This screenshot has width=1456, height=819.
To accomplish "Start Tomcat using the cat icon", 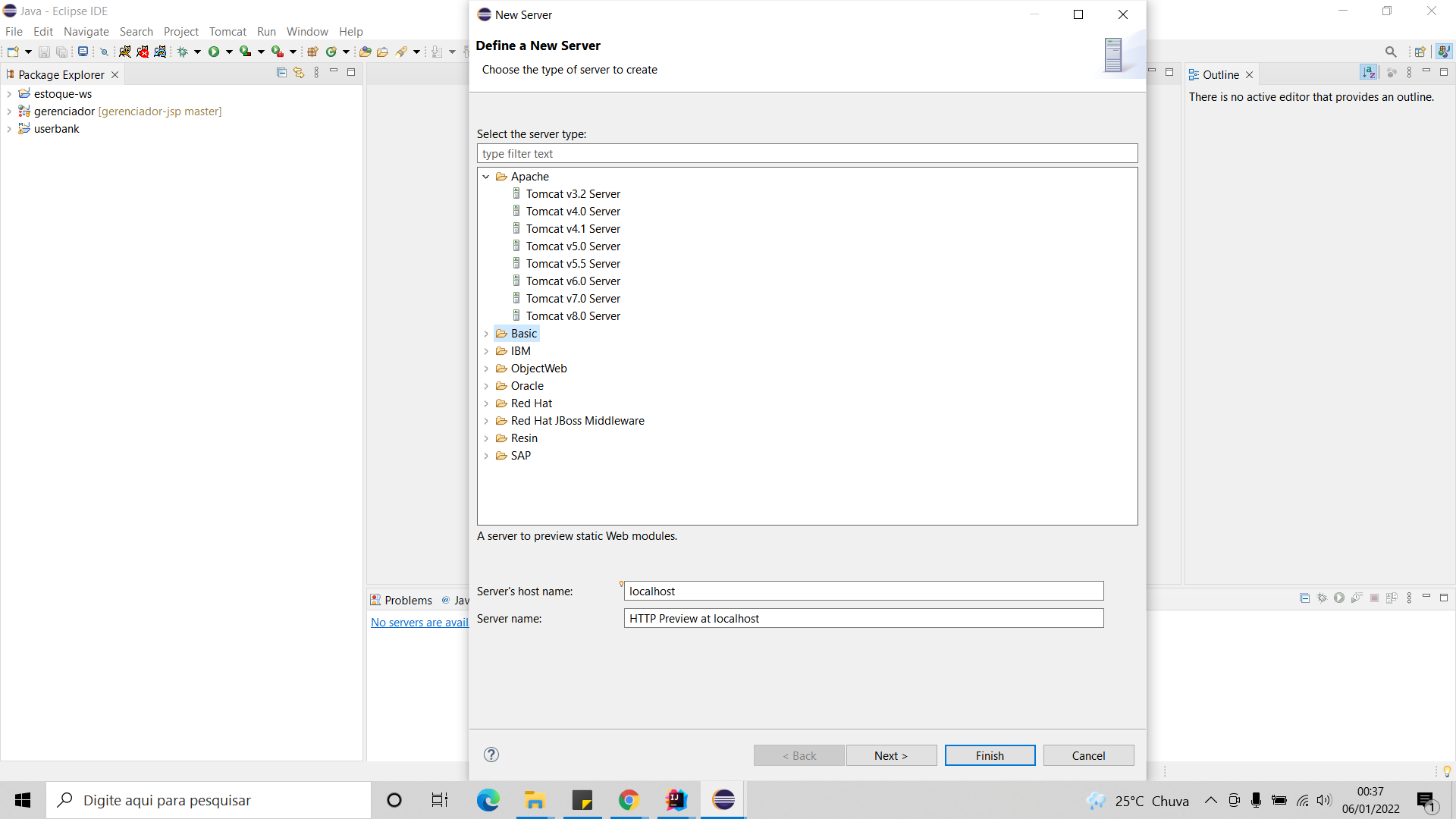I will pyautogui.click(x=125, y=52).
